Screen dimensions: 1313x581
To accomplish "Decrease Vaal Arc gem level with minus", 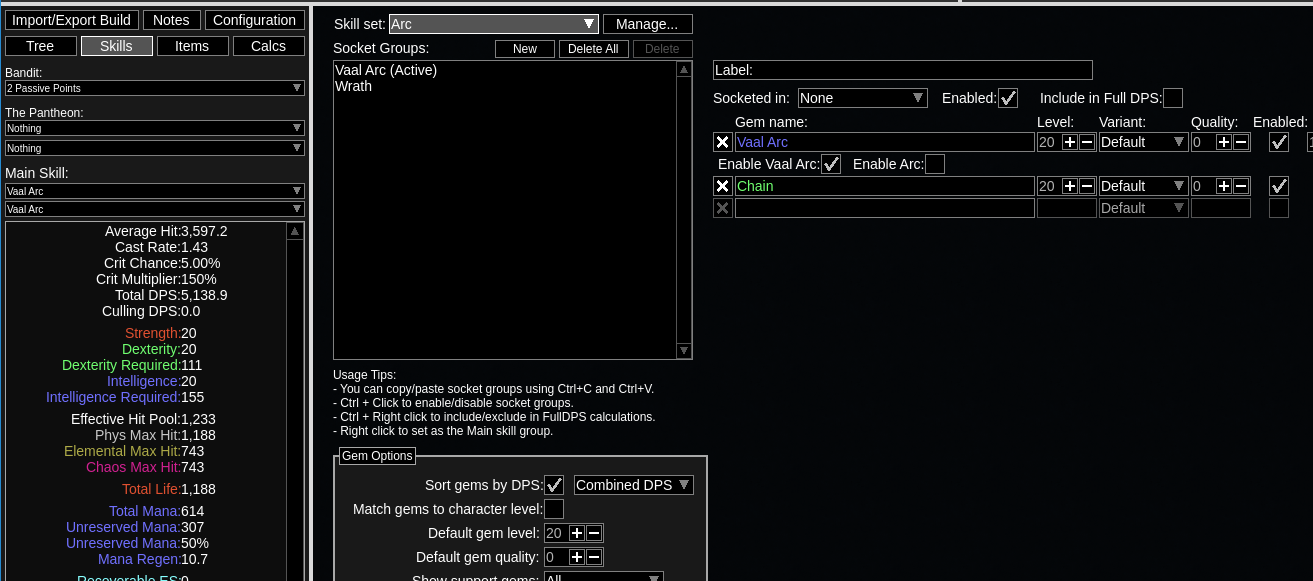I will click(1087, 142).
